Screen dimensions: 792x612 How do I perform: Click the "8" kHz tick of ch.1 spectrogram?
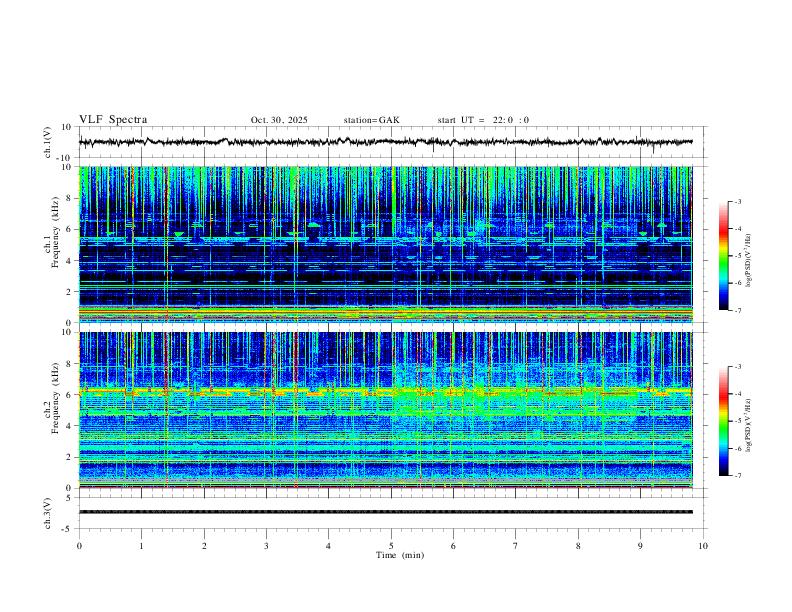[69, 198]
